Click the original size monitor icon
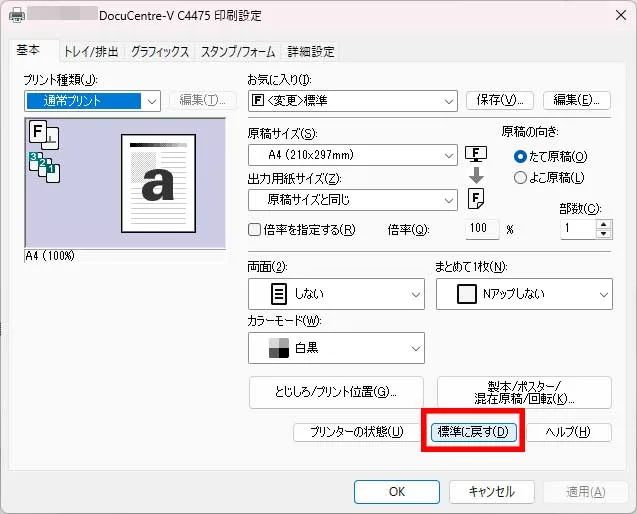The image size is (637, 514). click(477, 155)
